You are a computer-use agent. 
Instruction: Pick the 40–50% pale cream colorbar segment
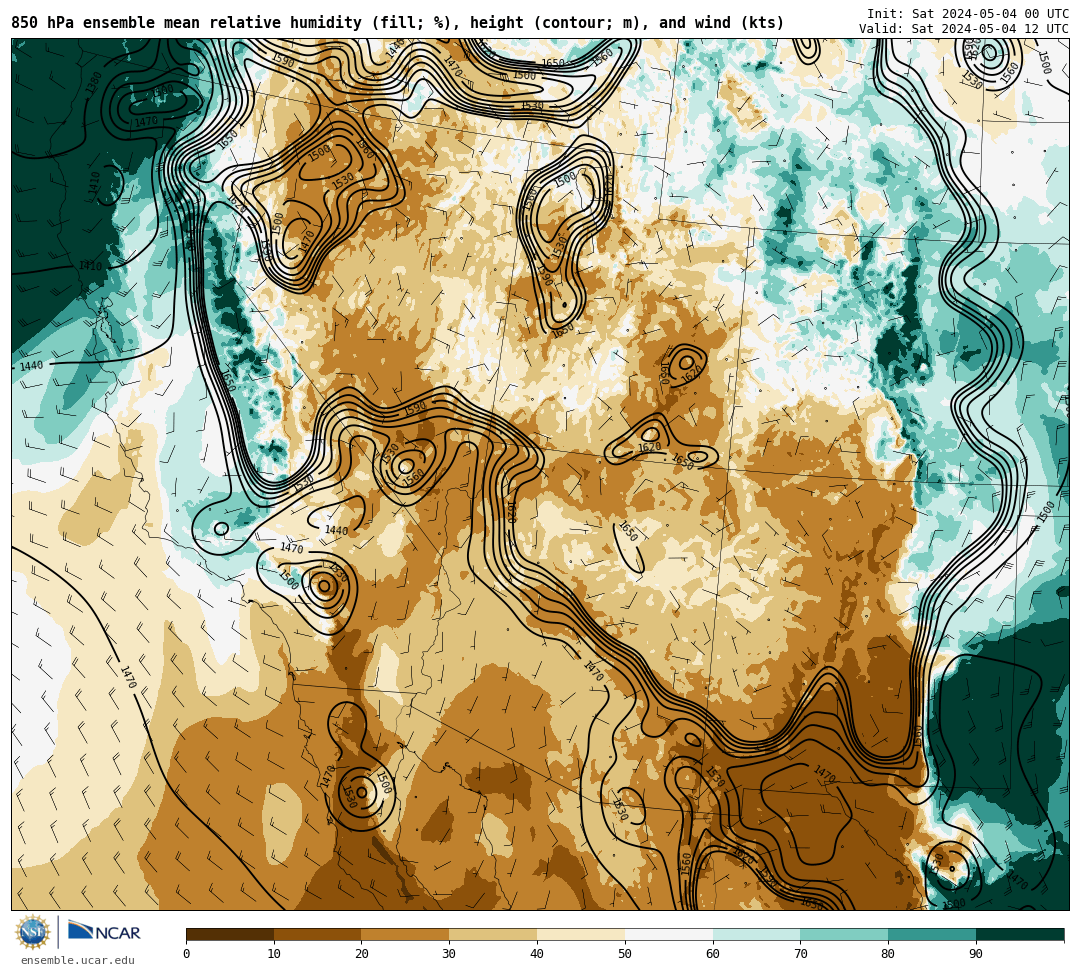tap(581, 934)
